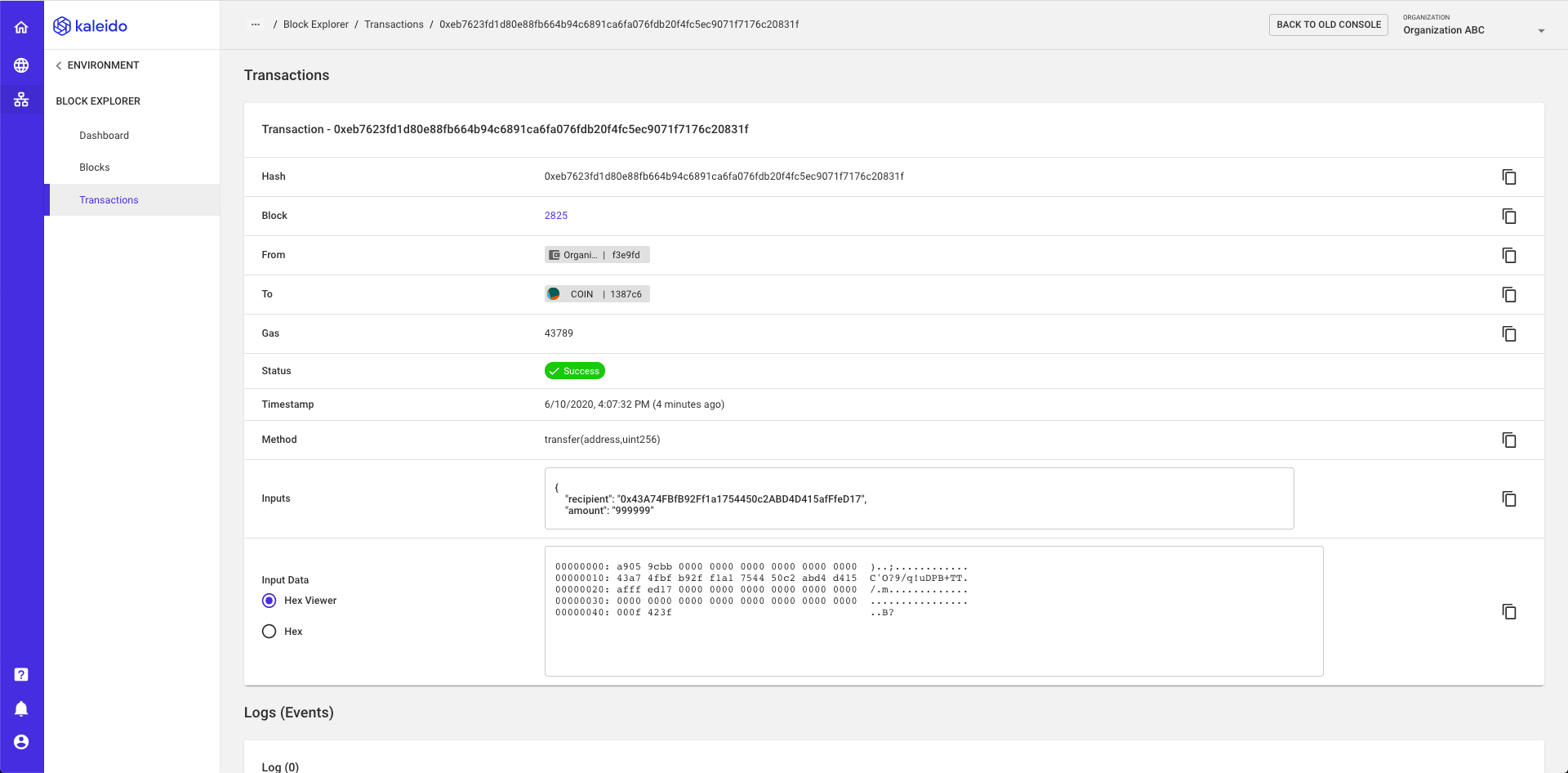
Task: Select the Hex Viewer radio button
Action: click(269, 601)
